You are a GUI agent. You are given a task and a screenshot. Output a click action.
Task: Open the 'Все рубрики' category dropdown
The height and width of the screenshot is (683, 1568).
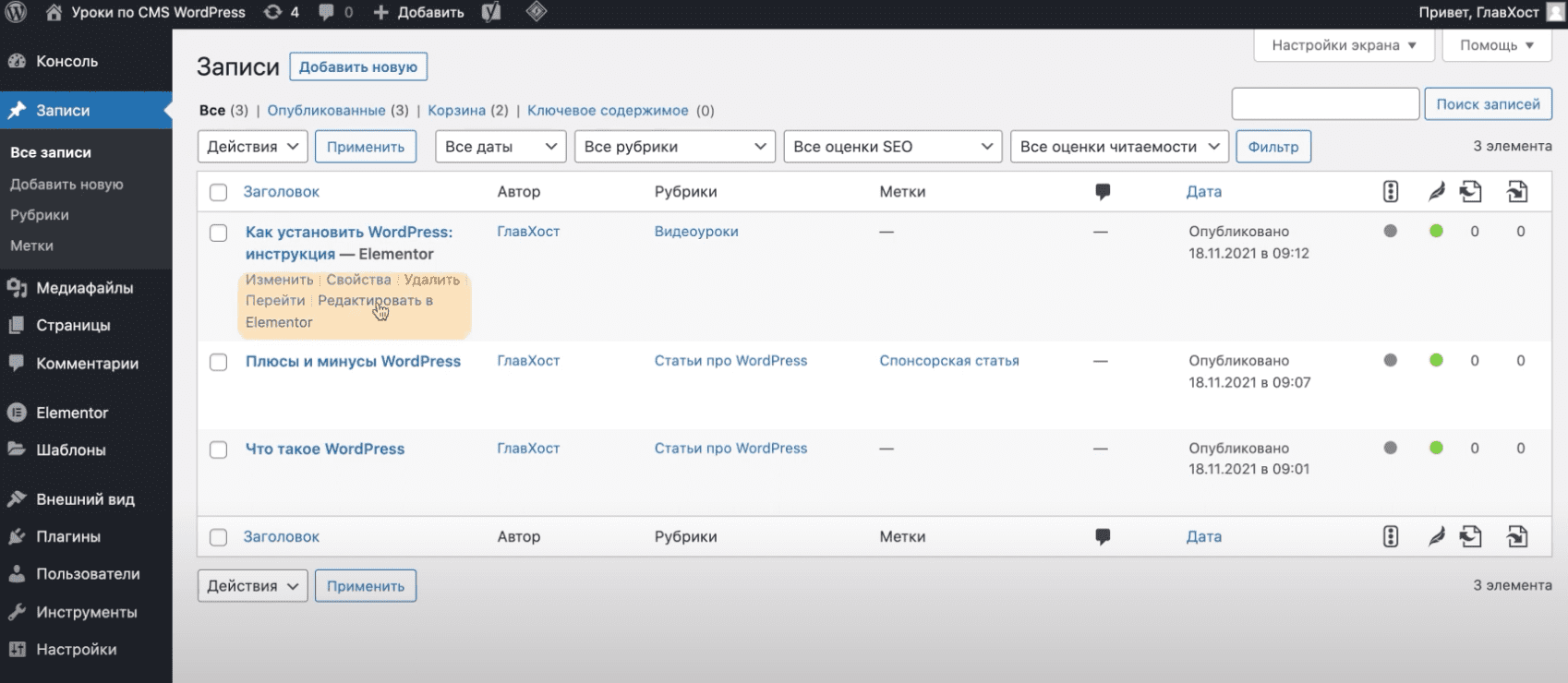(x=674, y=147)
